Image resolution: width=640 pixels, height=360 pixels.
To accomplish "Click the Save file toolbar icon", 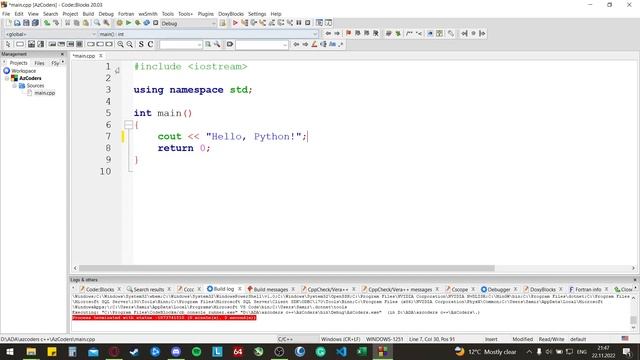I will click(x=26, y=23).
